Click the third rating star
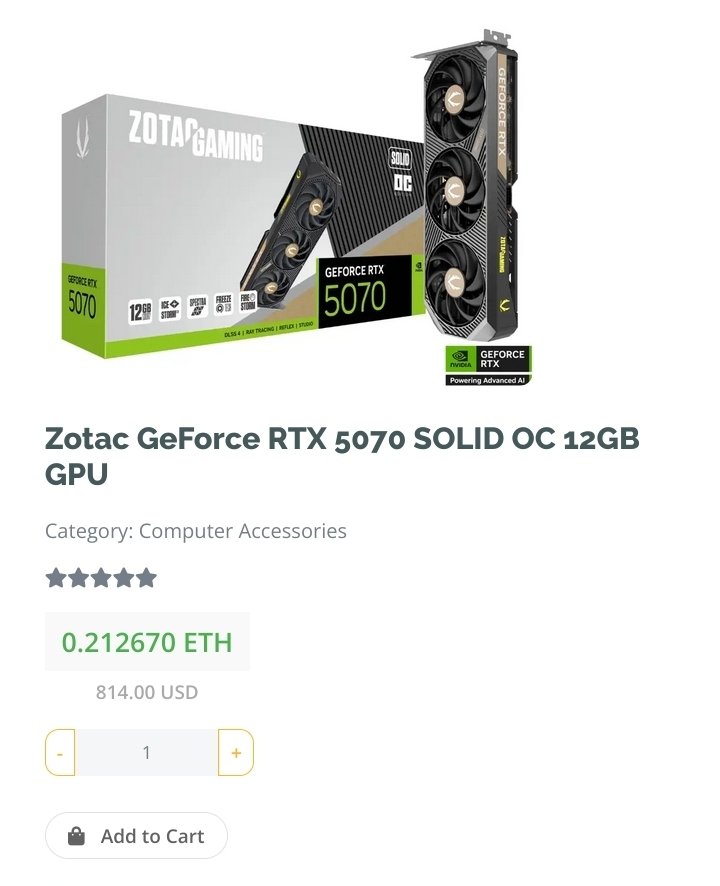Viewport: 720px width, 886px height. [101, 578]
